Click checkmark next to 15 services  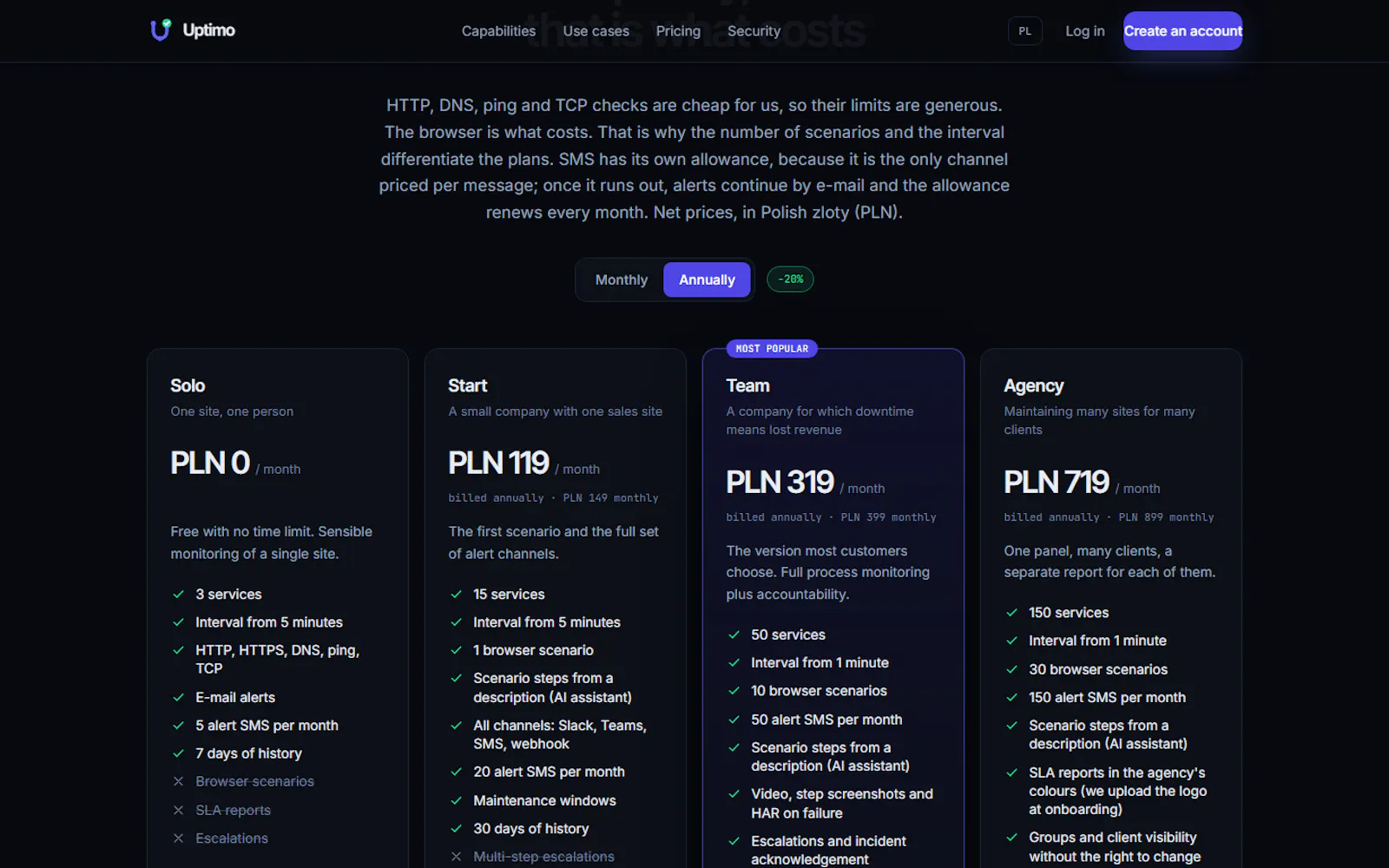tap(456, 595)
